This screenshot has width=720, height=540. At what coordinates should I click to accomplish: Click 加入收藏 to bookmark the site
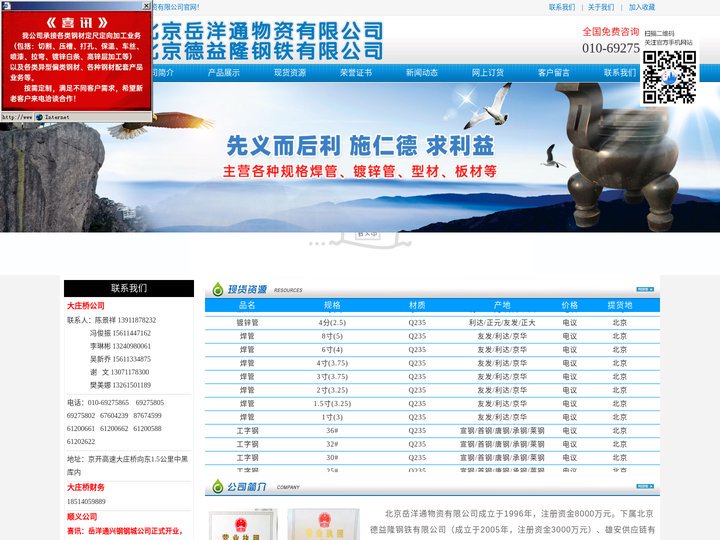click(641, 7)
